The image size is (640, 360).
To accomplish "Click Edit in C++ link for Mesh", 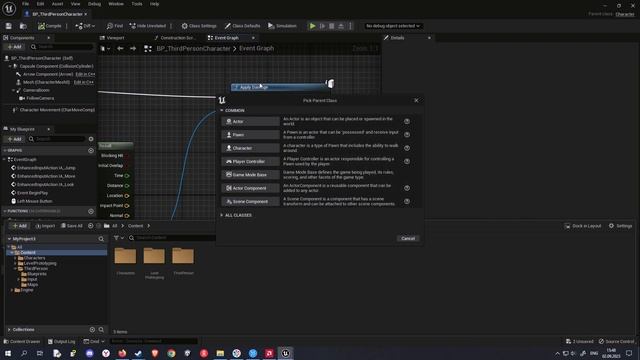I will tap(84, 82).
